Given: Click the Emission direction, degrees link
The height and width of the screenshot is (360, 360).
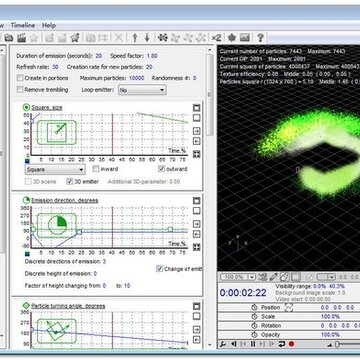Looking at the screenshot, I should pyautogui.click(x=65, y=200).
